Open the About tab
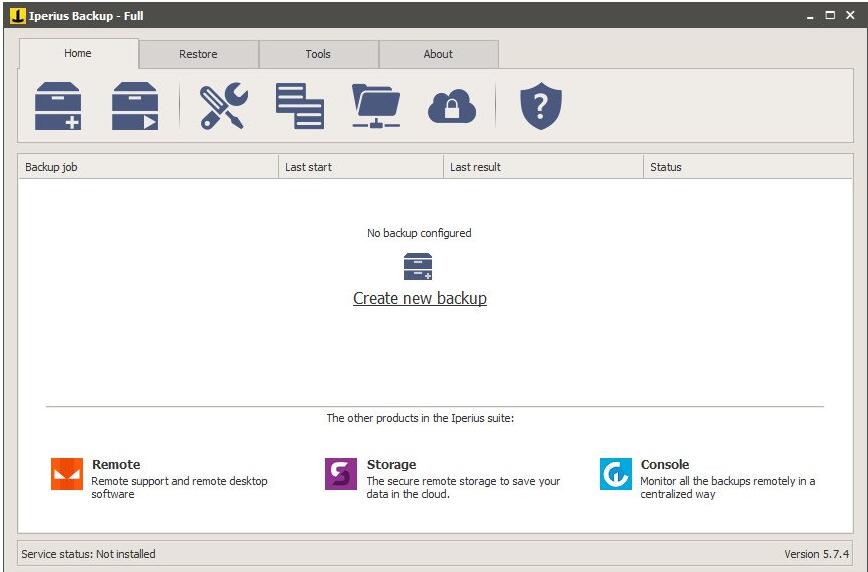The image size is (868, 572). tap(438, 54)
